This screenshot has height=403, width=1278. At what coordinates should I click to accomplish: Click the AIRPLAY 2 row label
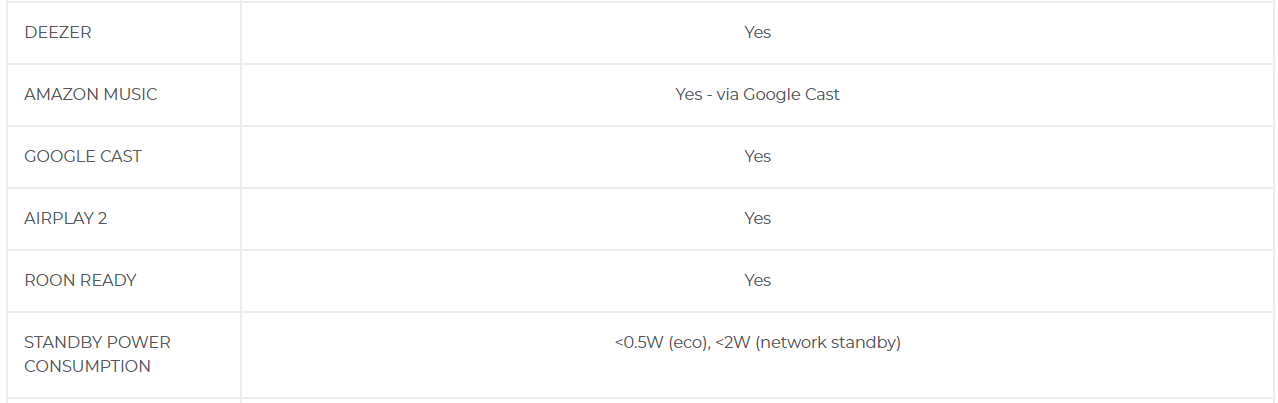point(66,218)
